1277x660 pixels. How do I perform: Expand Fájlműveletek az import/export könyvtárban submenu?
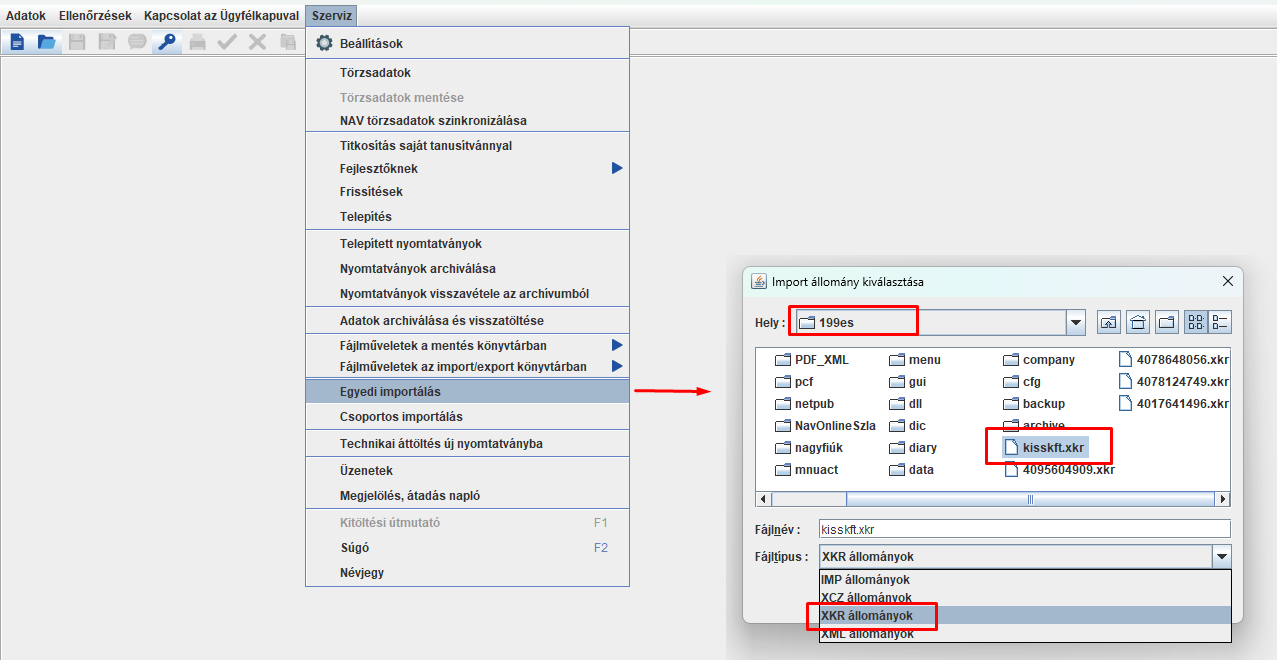(x=467, y=367)
